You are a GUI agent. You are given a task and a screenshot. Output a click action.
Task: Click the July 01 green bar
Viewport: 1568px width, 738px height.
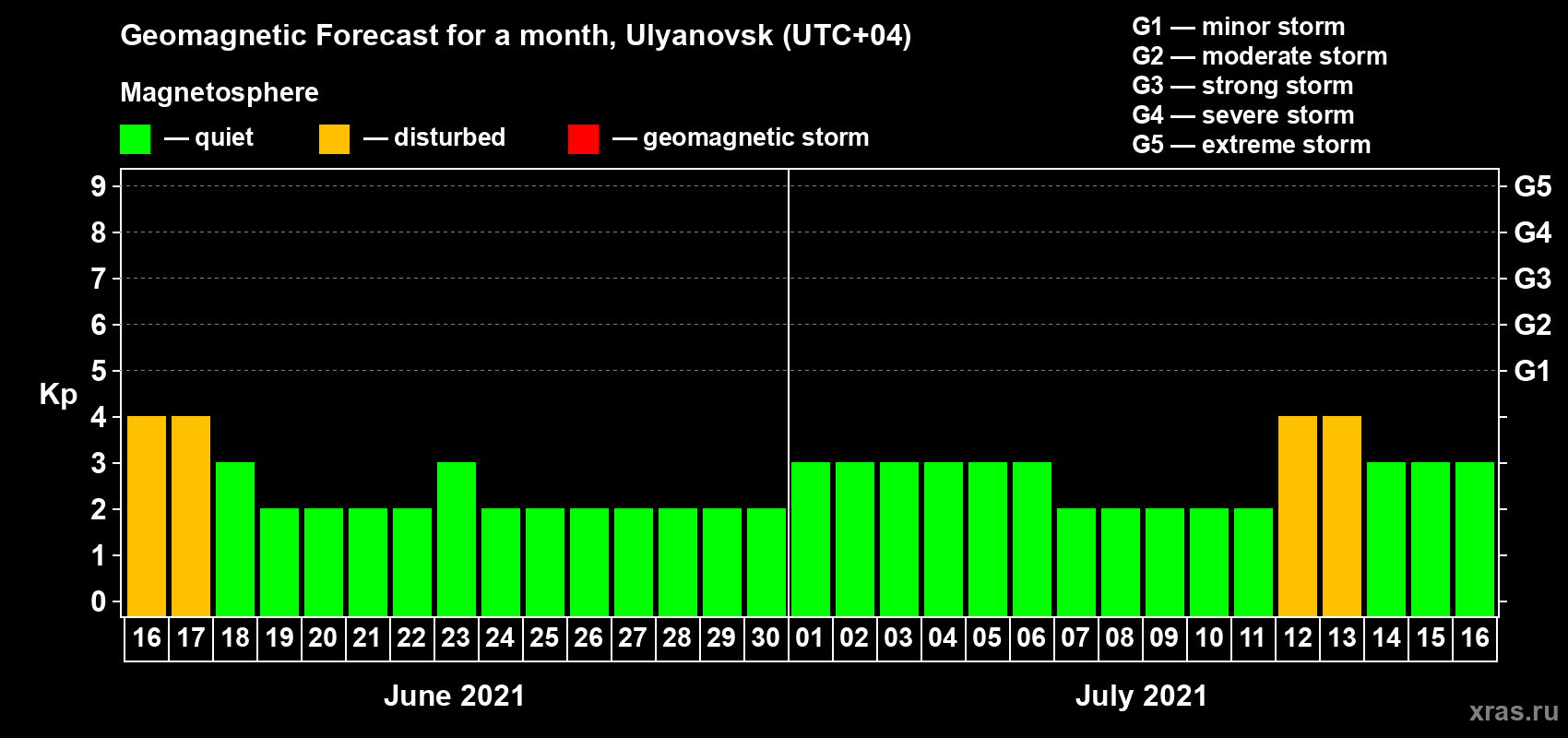tap(811, 540)
